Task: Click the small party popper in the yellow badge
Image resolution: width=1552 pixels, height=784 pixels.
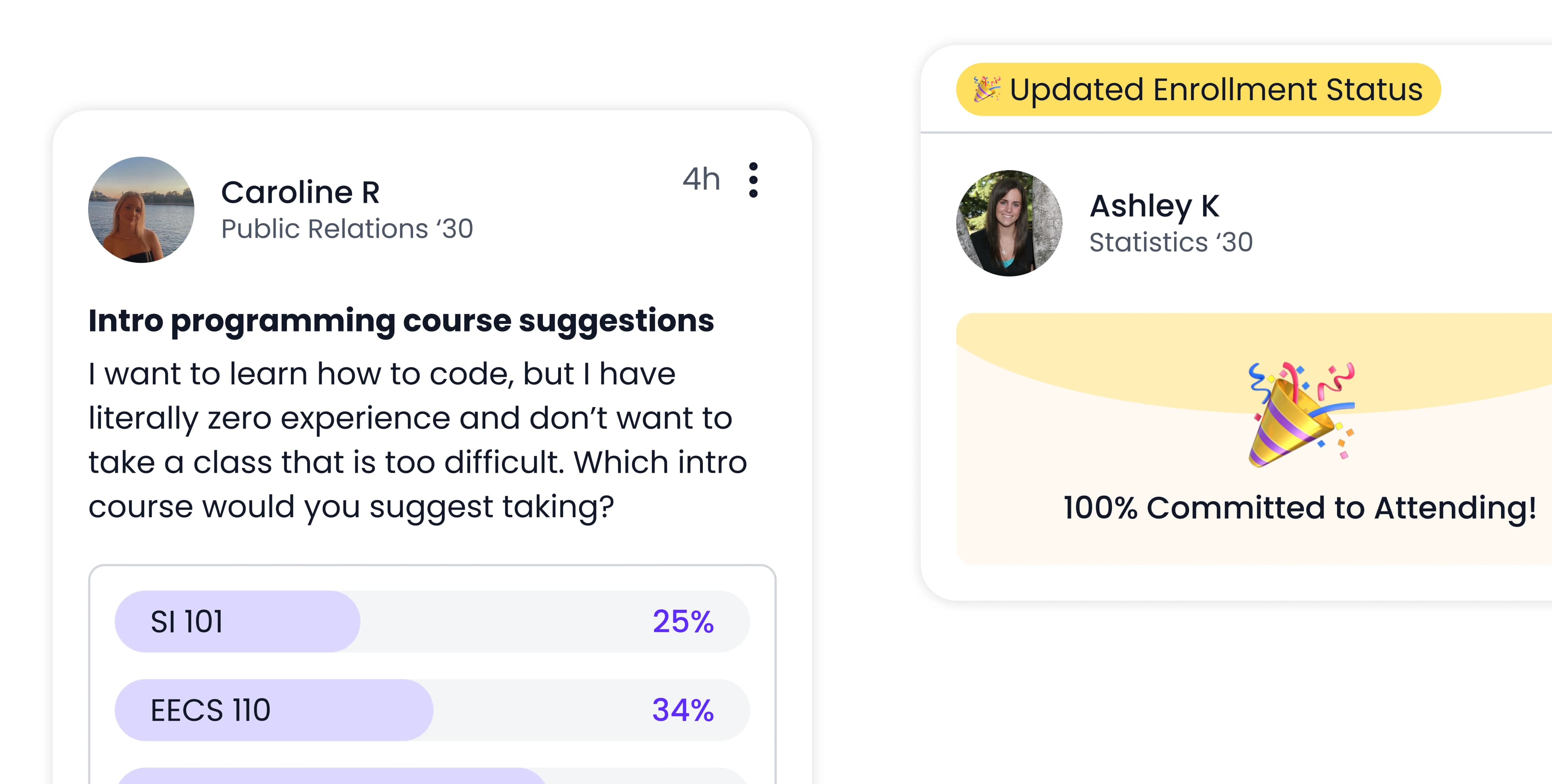Action: (x=987, y=89)
